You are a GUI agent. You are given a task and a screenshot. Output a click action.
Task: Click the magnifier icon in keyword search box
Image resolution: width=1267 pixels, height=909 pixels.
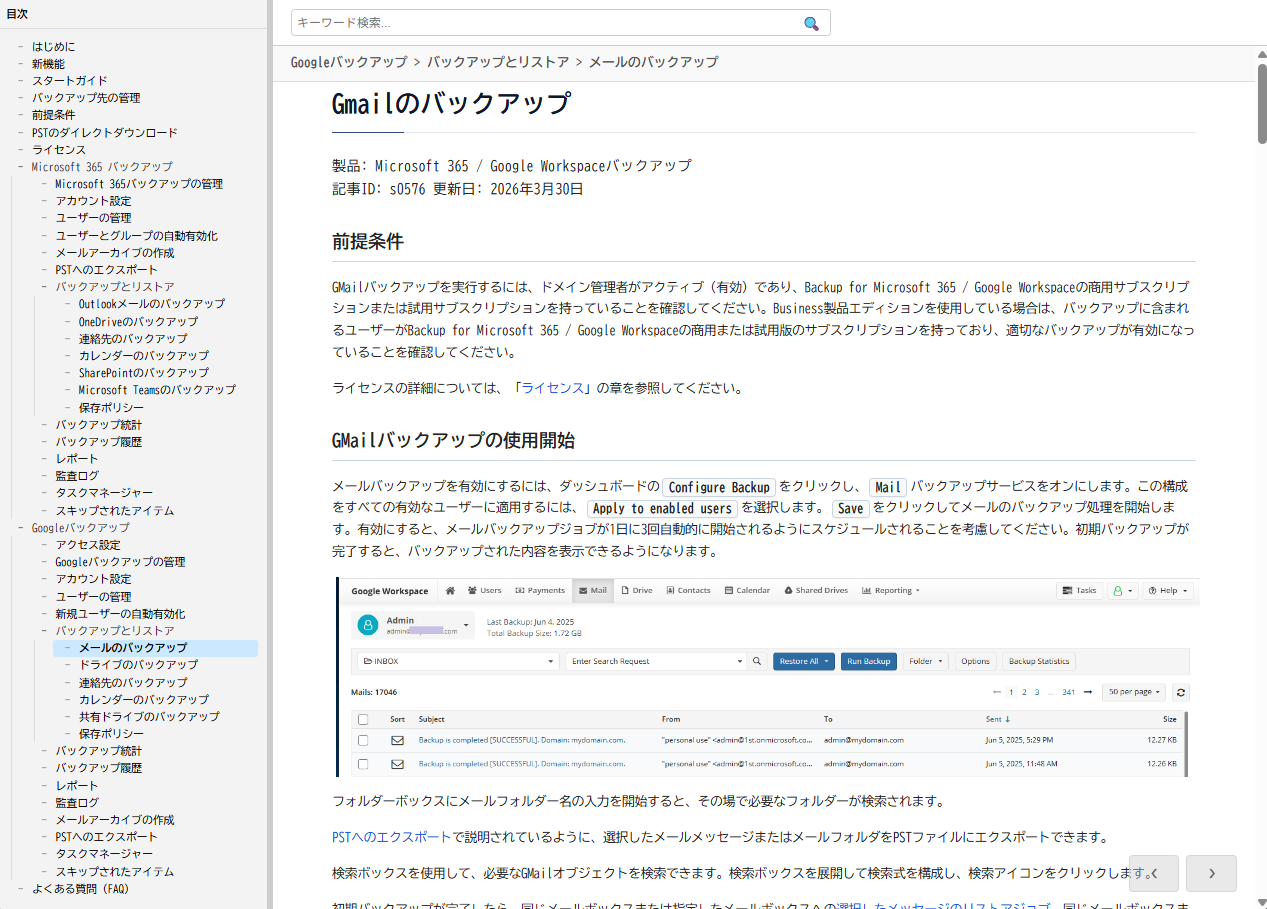pos(811,23)
